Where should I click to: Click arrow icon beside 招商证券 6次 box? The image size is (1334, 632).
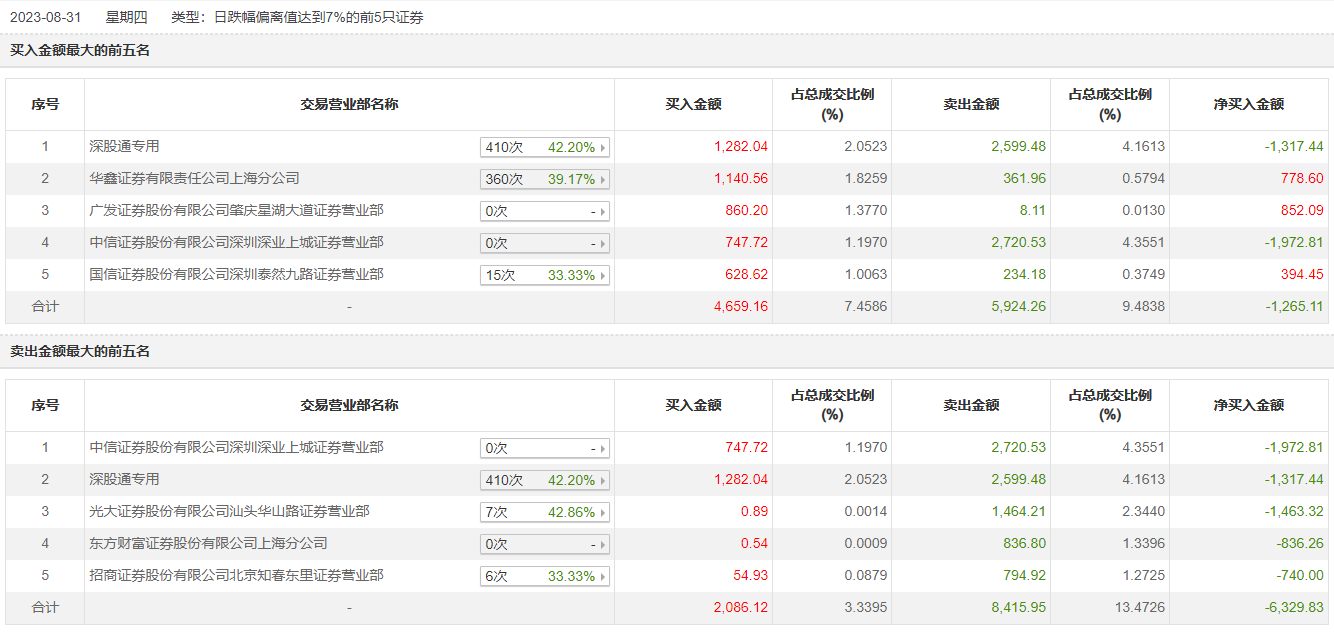point(603,577)
